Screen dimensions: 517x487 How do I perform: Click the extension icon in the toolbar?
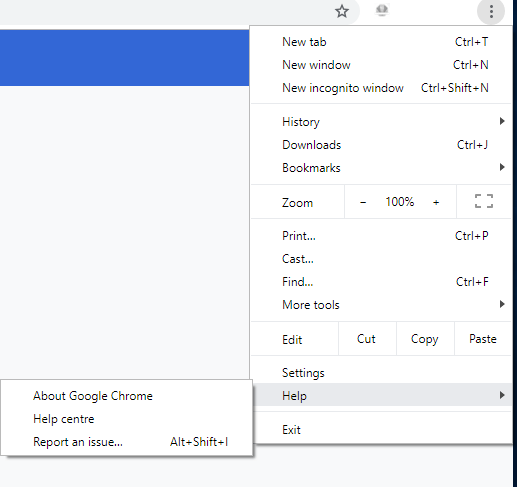[x=382, y=10]
